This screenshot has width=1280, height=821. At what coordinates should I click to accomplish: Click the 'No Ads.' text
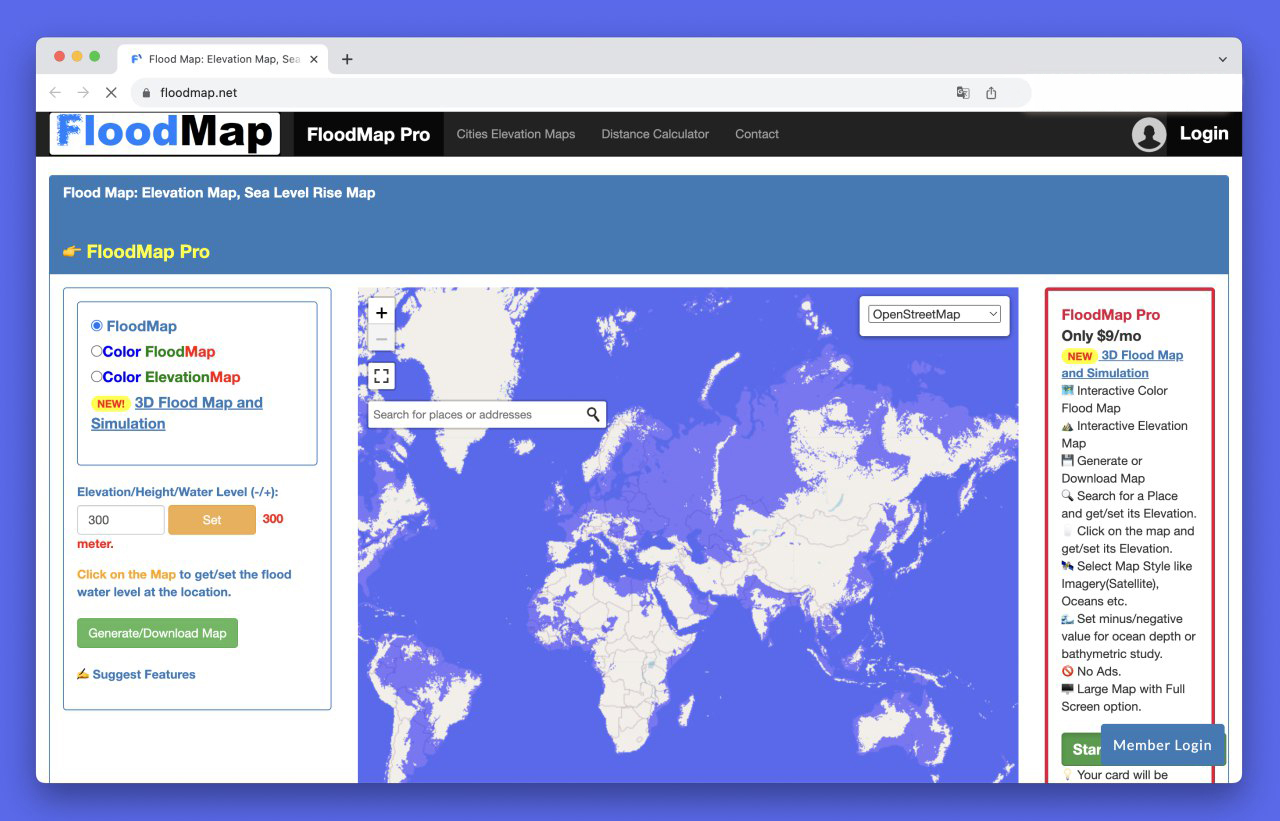1099,671
